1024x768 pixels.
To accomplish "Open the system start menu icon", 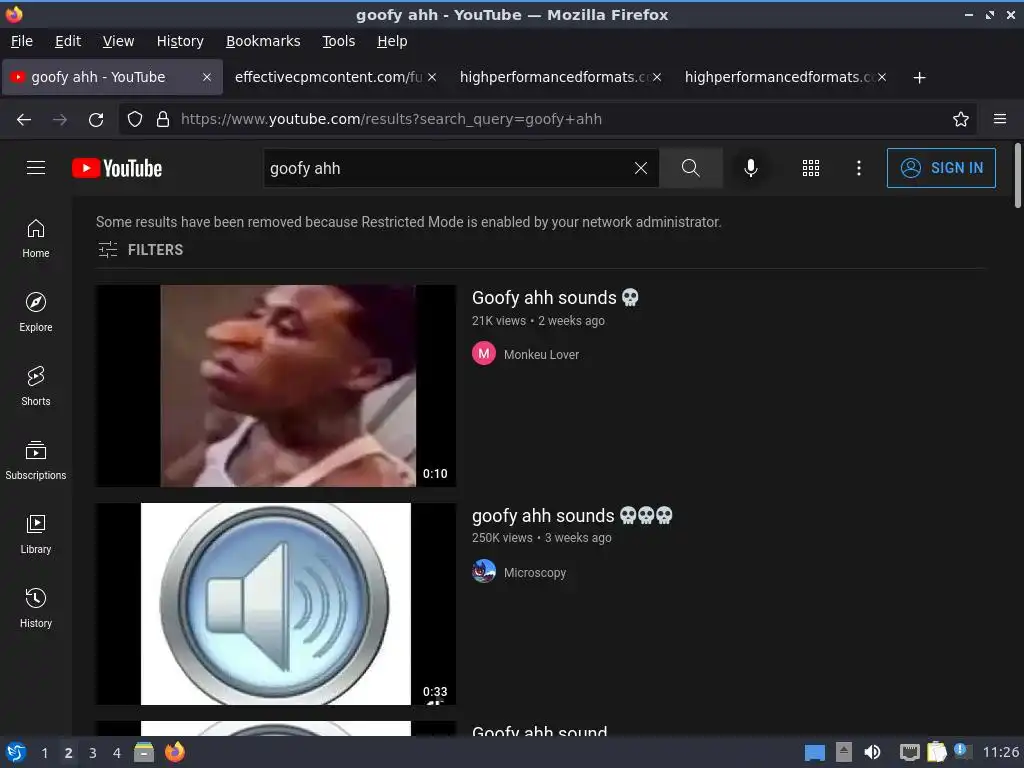I will [x=16, y=752].
